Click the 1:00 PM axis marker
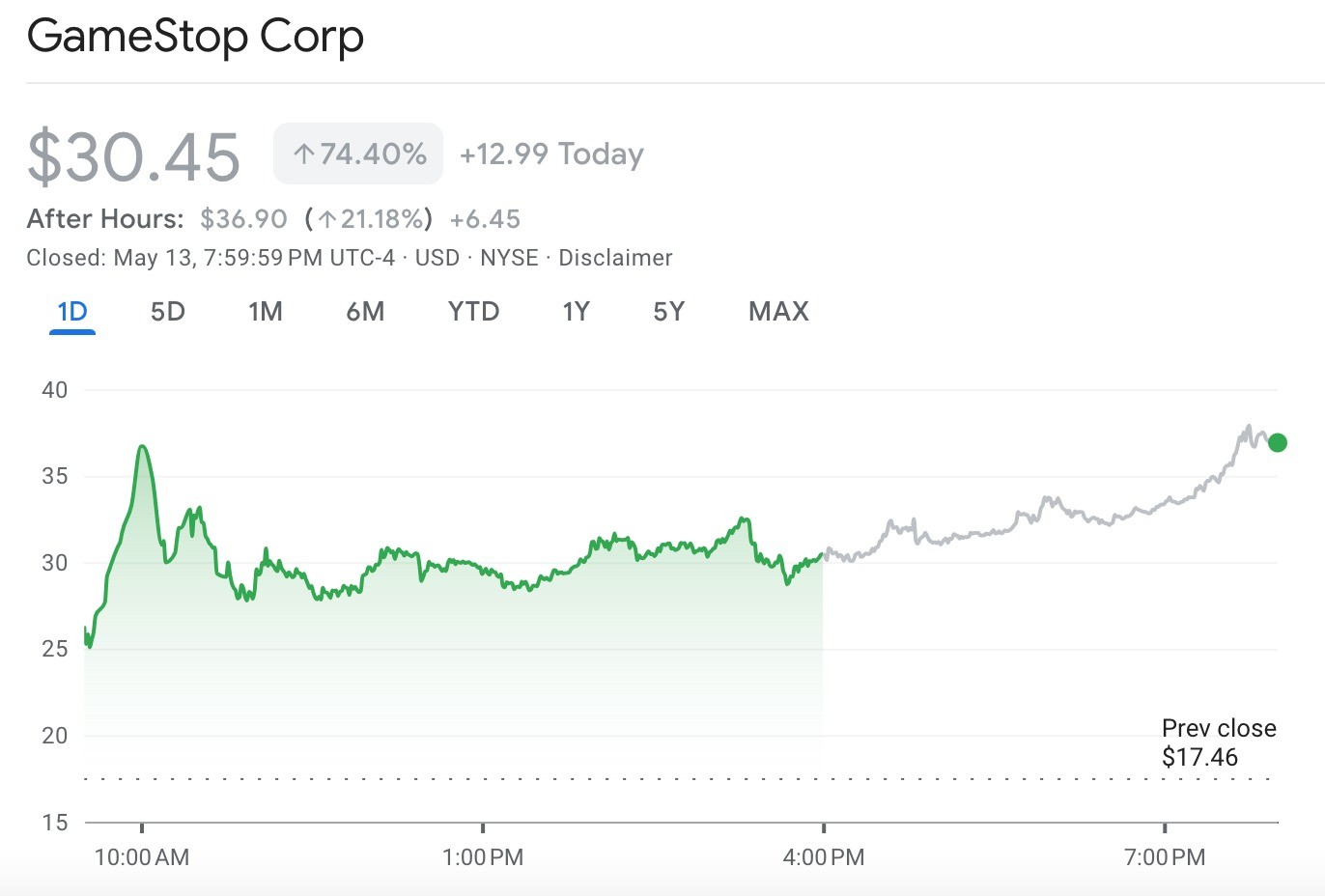The width and height of the screenshot is (1325, 896). (x=483, y=856)
